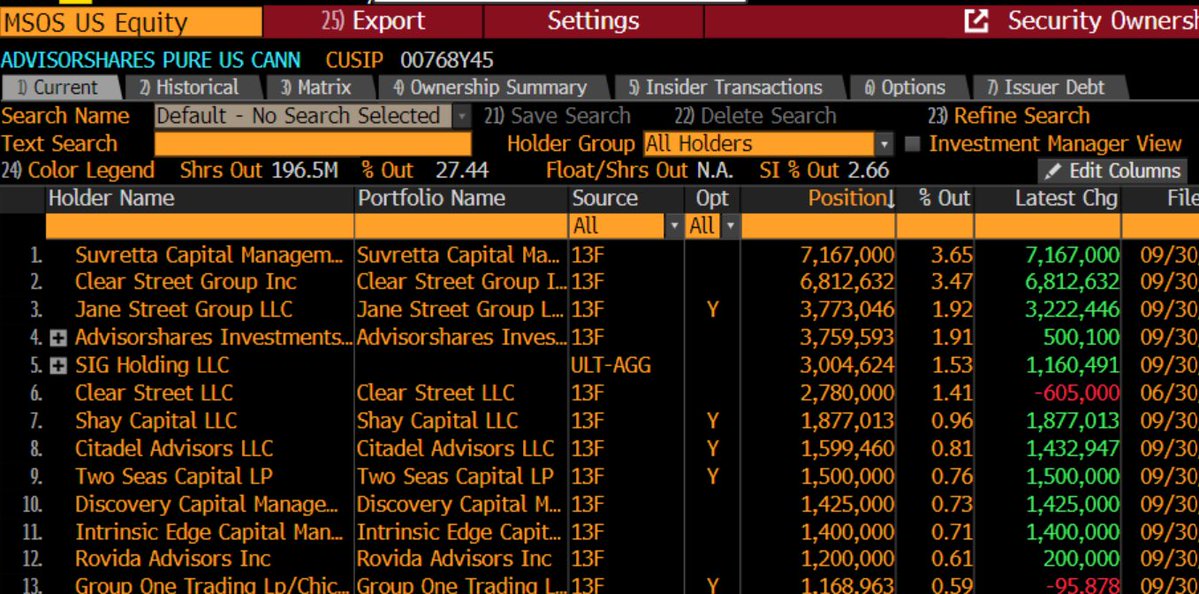Click position value 7,167,000 in Position column

[x=846, y=255]
